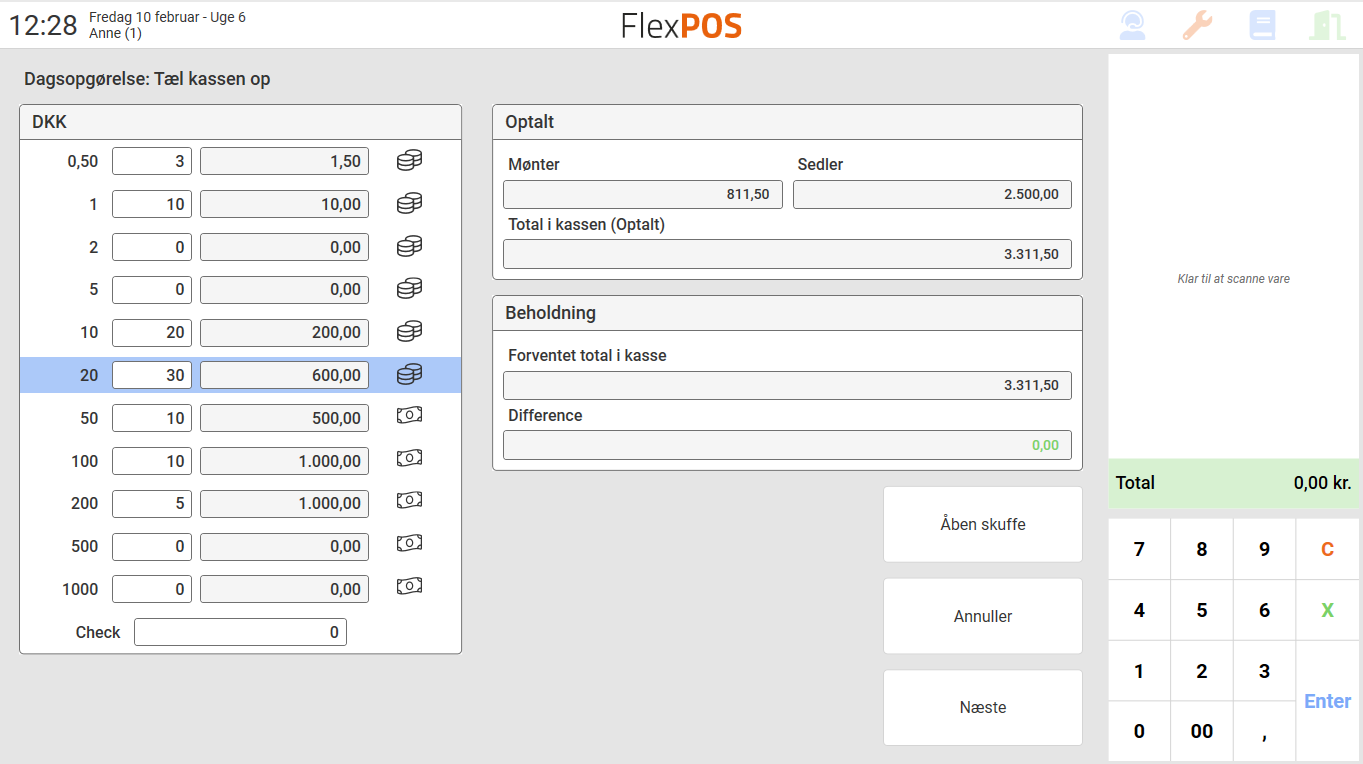
Task: Click the coin icon beside the 0,50 row
Action: coord(408,160)
